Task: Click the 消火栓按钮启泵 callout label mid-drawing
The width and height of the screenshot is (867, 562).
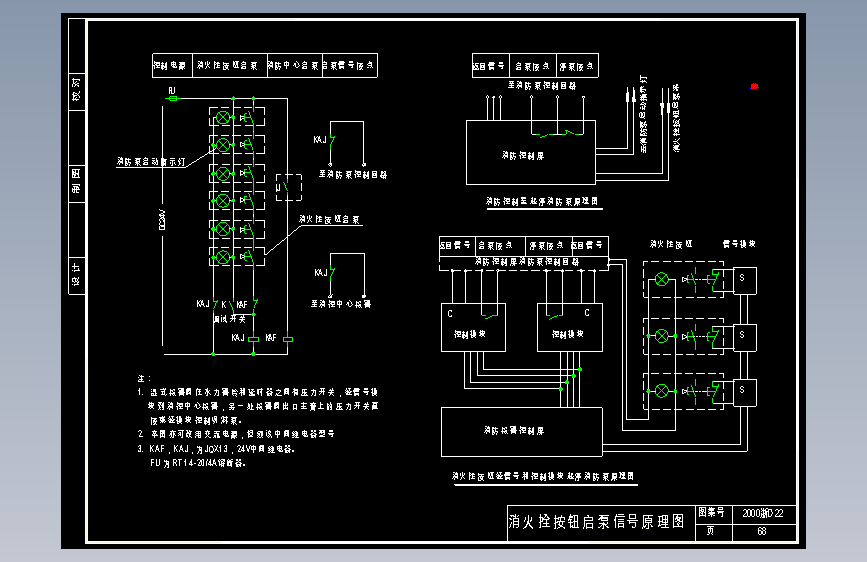Action: pos(330,220)
